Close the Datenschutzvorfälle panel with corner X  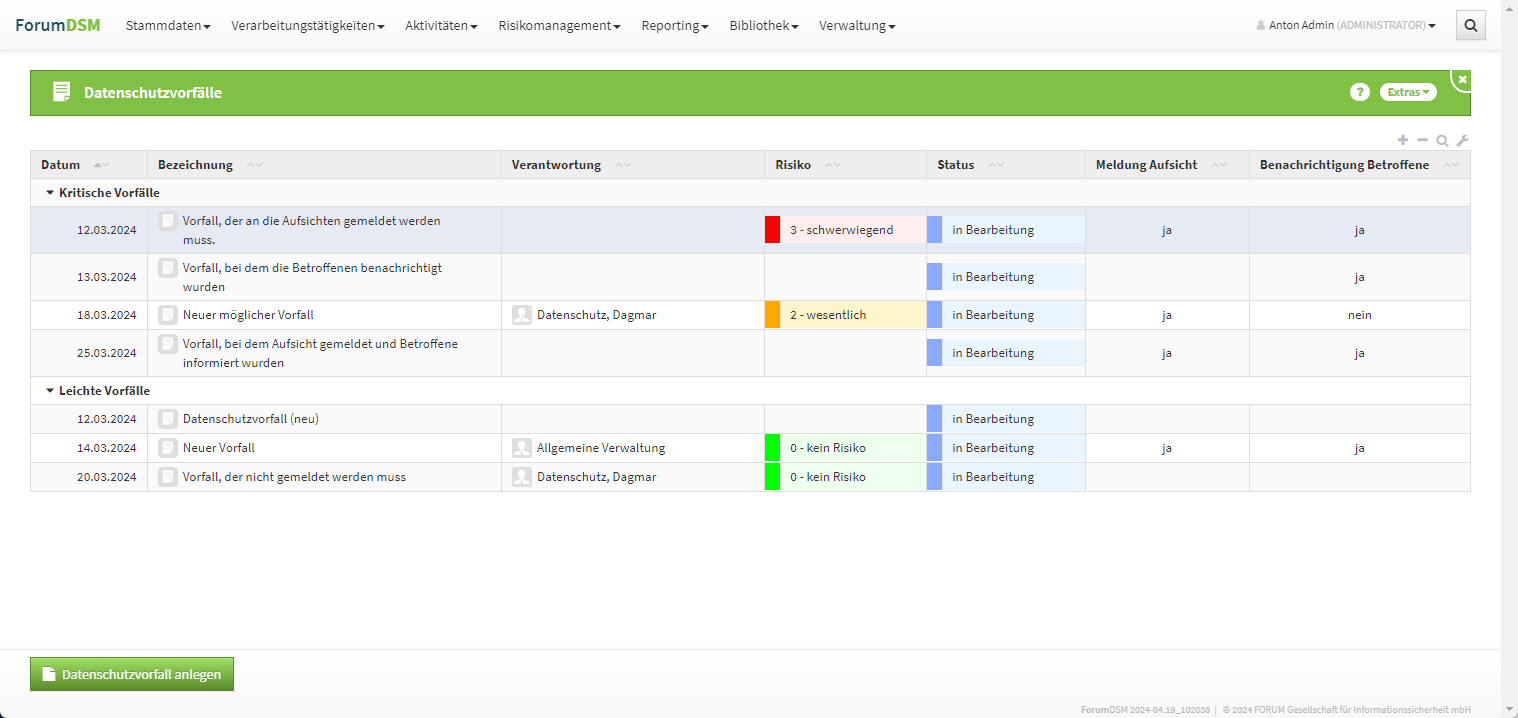coord(1462,79)
